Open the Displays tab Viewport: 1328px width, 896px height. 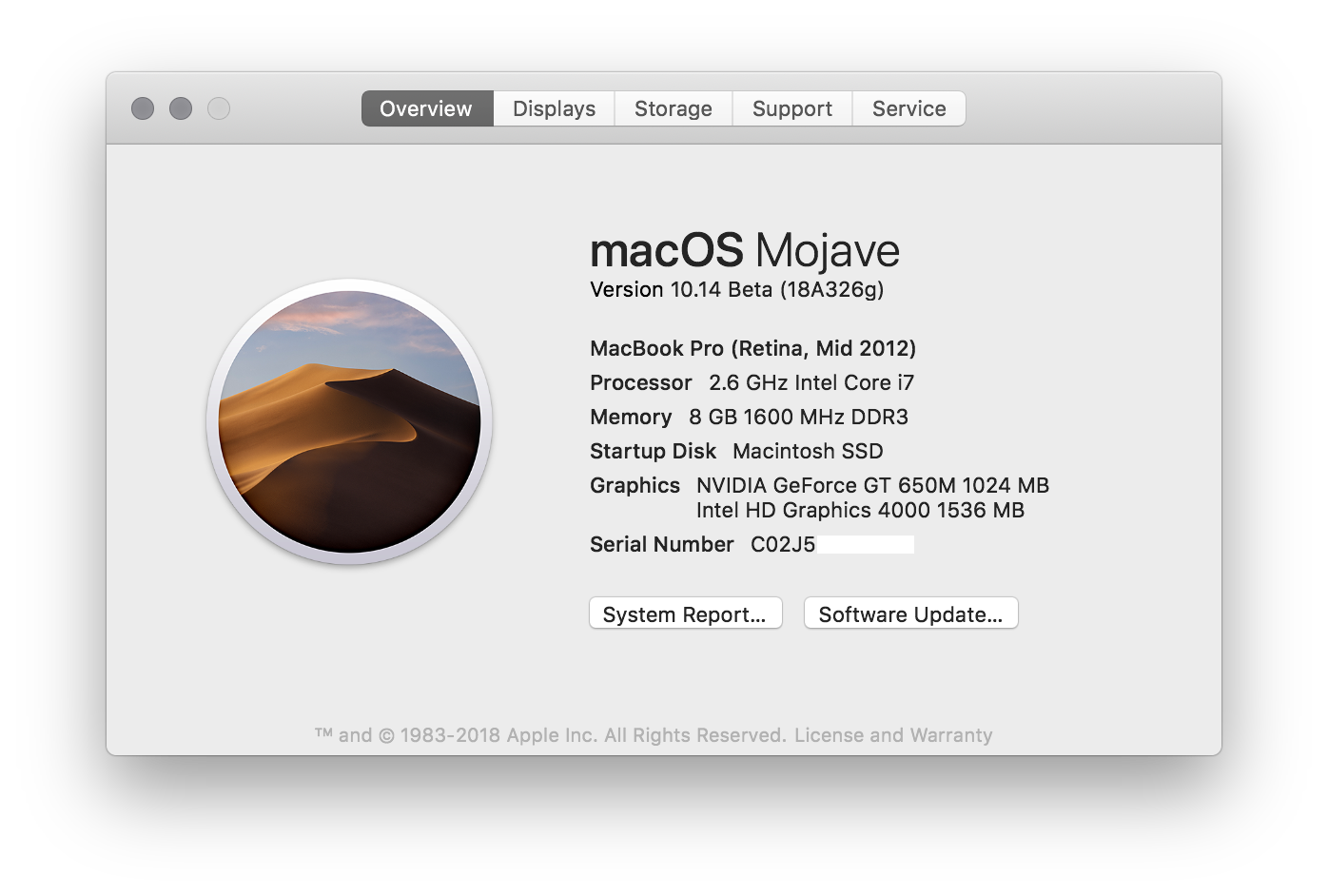[554, 108]
